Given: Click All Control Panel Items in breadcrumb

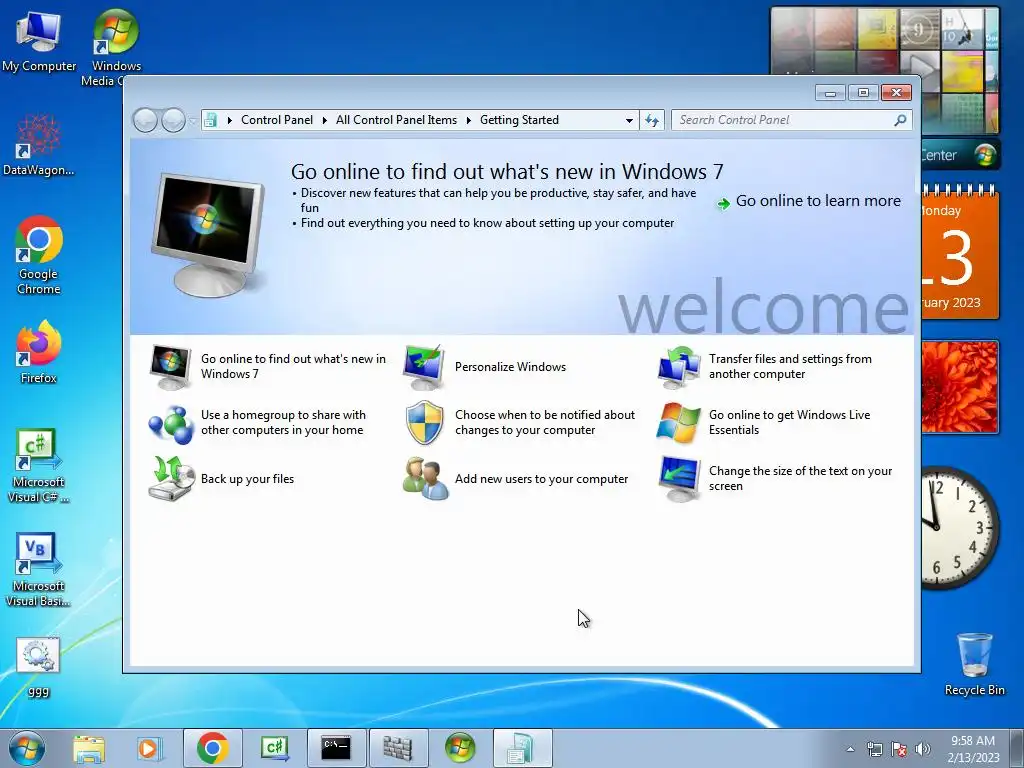Looking at the screenshot, I should point(396,120).
